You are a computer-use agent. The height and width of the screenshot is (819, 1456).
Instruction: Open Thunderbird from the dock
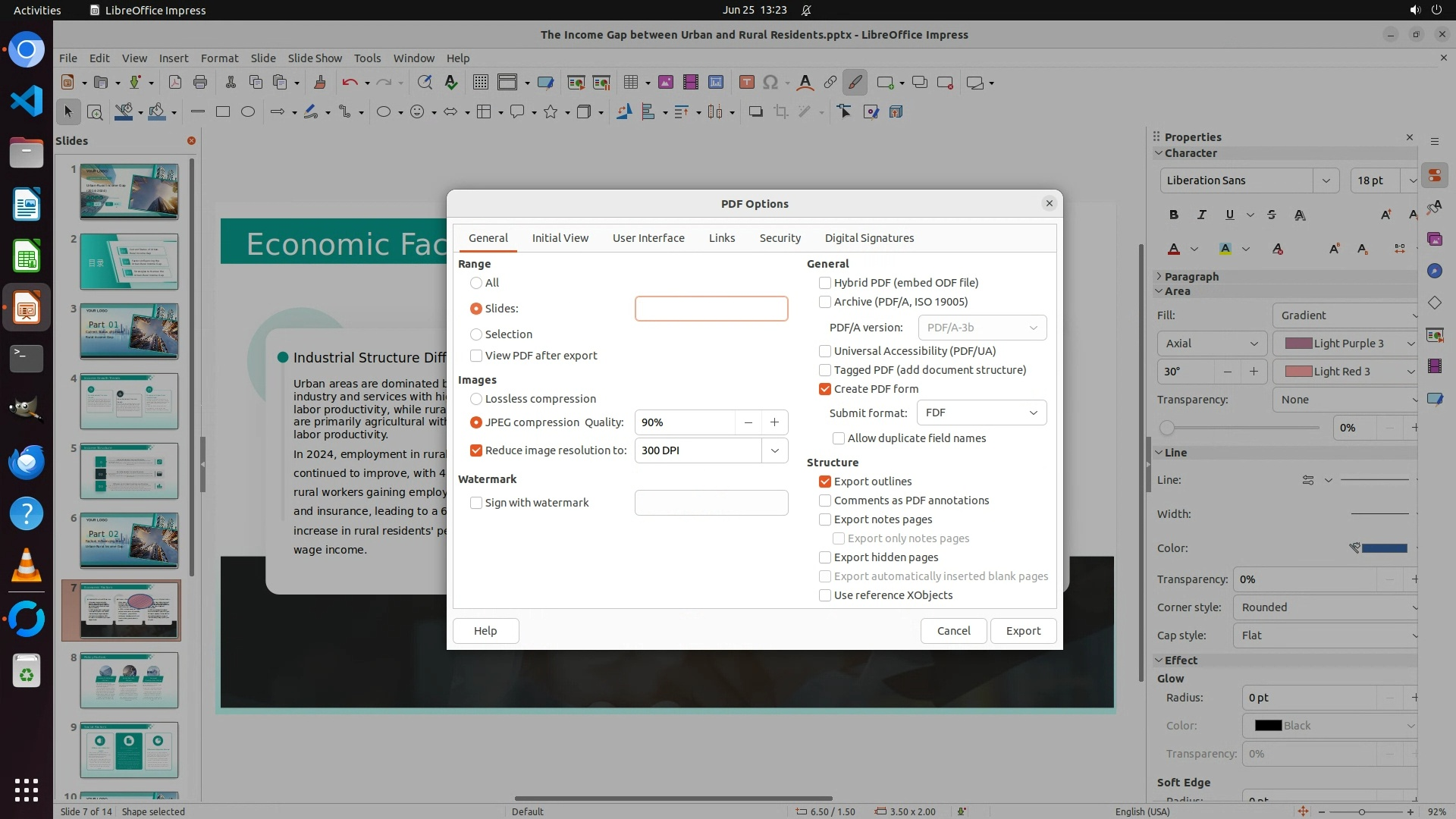tap(27, 463)
